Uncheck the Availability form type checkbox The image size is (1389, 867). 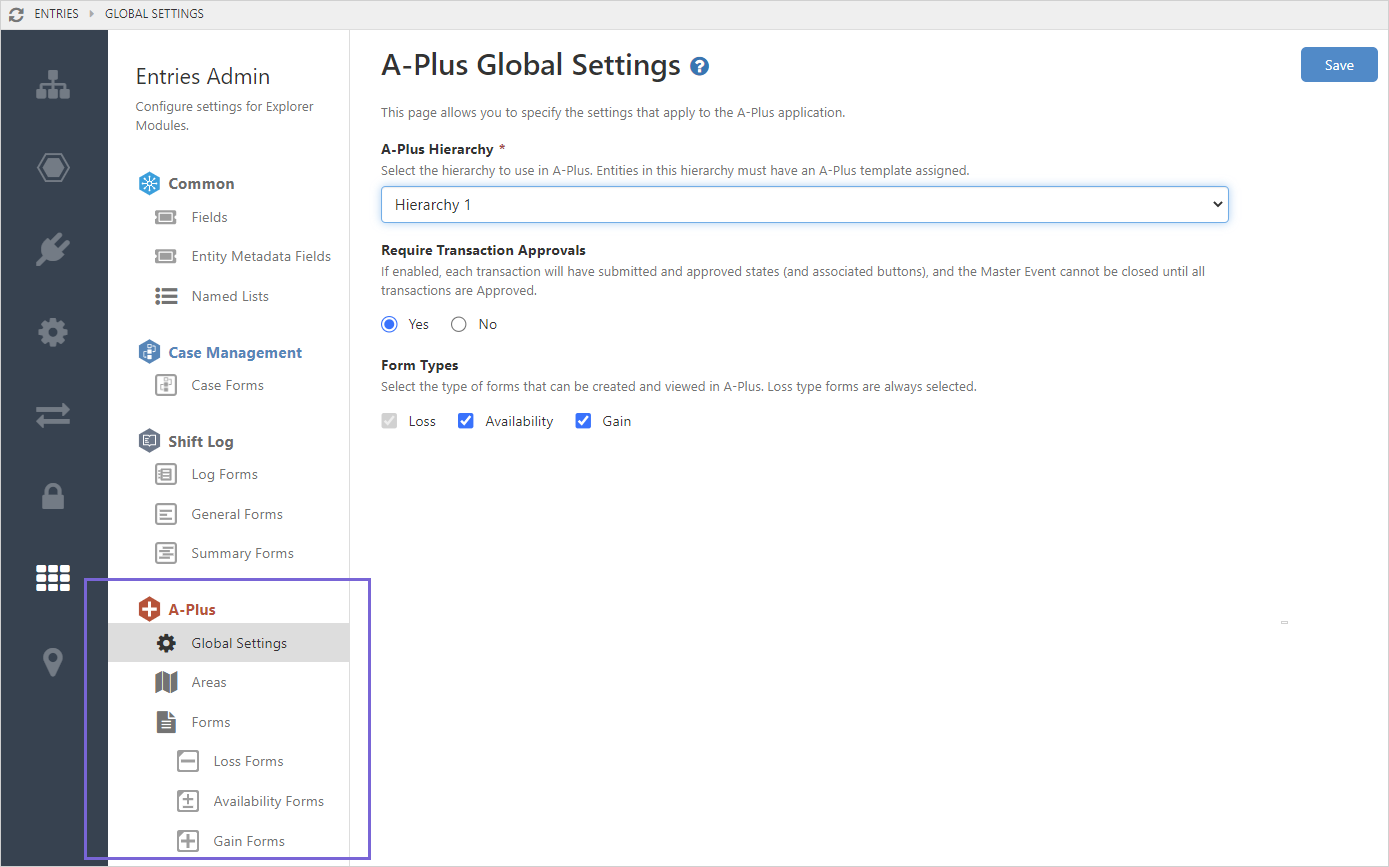pyautogui.click(x=466, y=421)
